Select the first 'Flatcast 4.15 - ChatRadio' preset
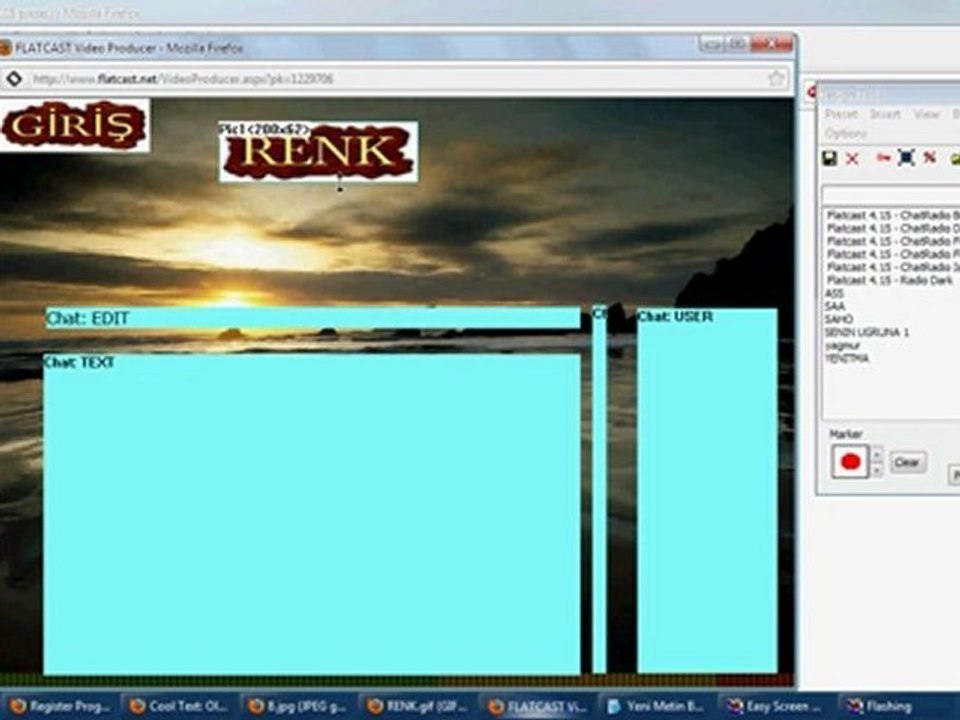960x720 pixels. pos(892,215)
